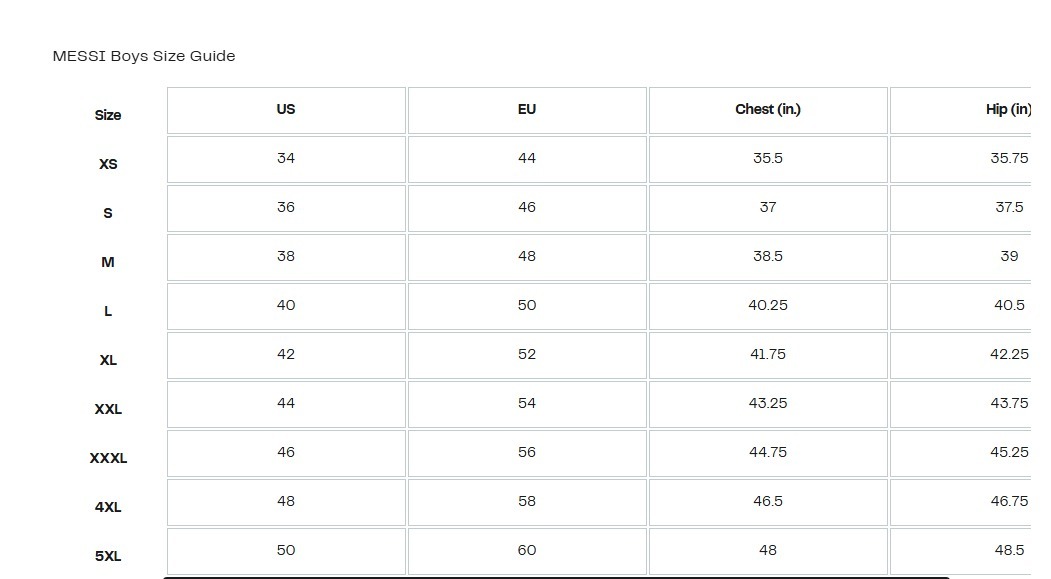
Task: Click the EU column header
Action: click(x=527, y=109)
